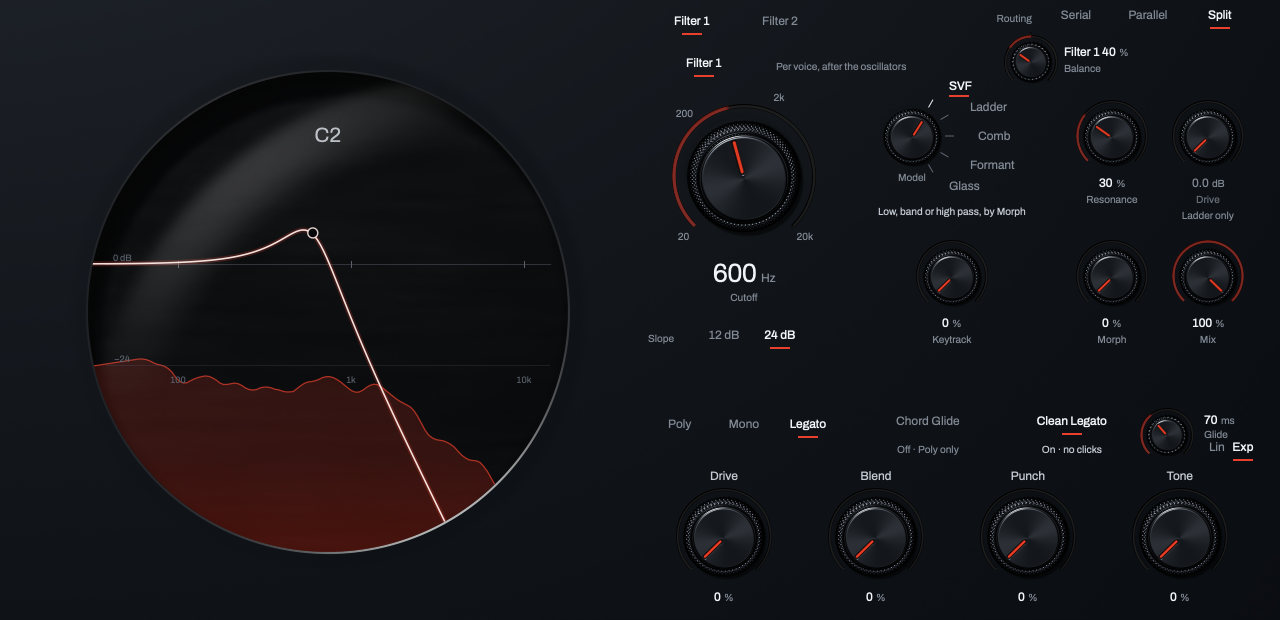Set routing to Split

(1220, 15)
